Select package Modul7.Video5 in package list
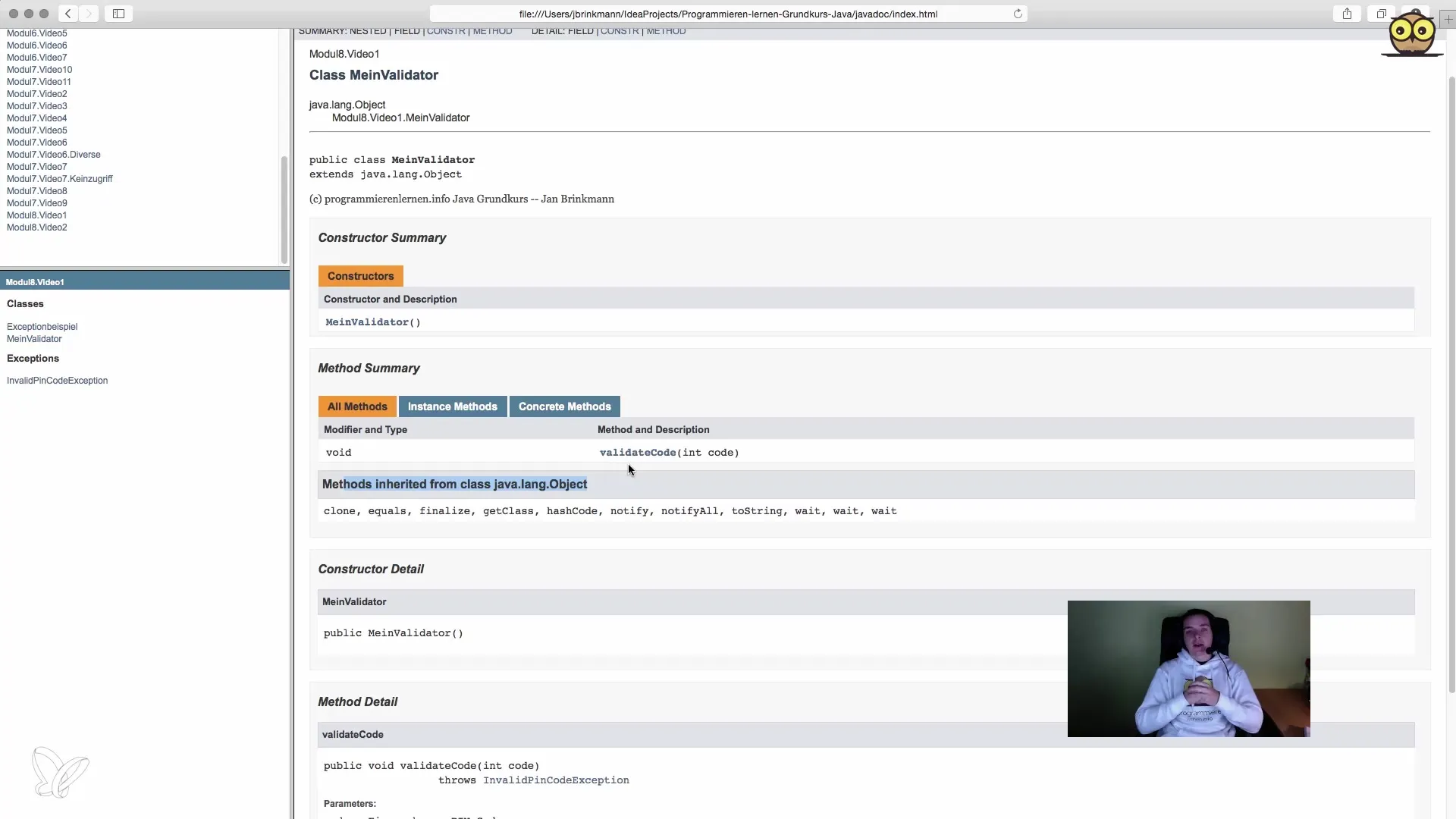Screen dimensions: 1456x819 (x=36, y=130)
